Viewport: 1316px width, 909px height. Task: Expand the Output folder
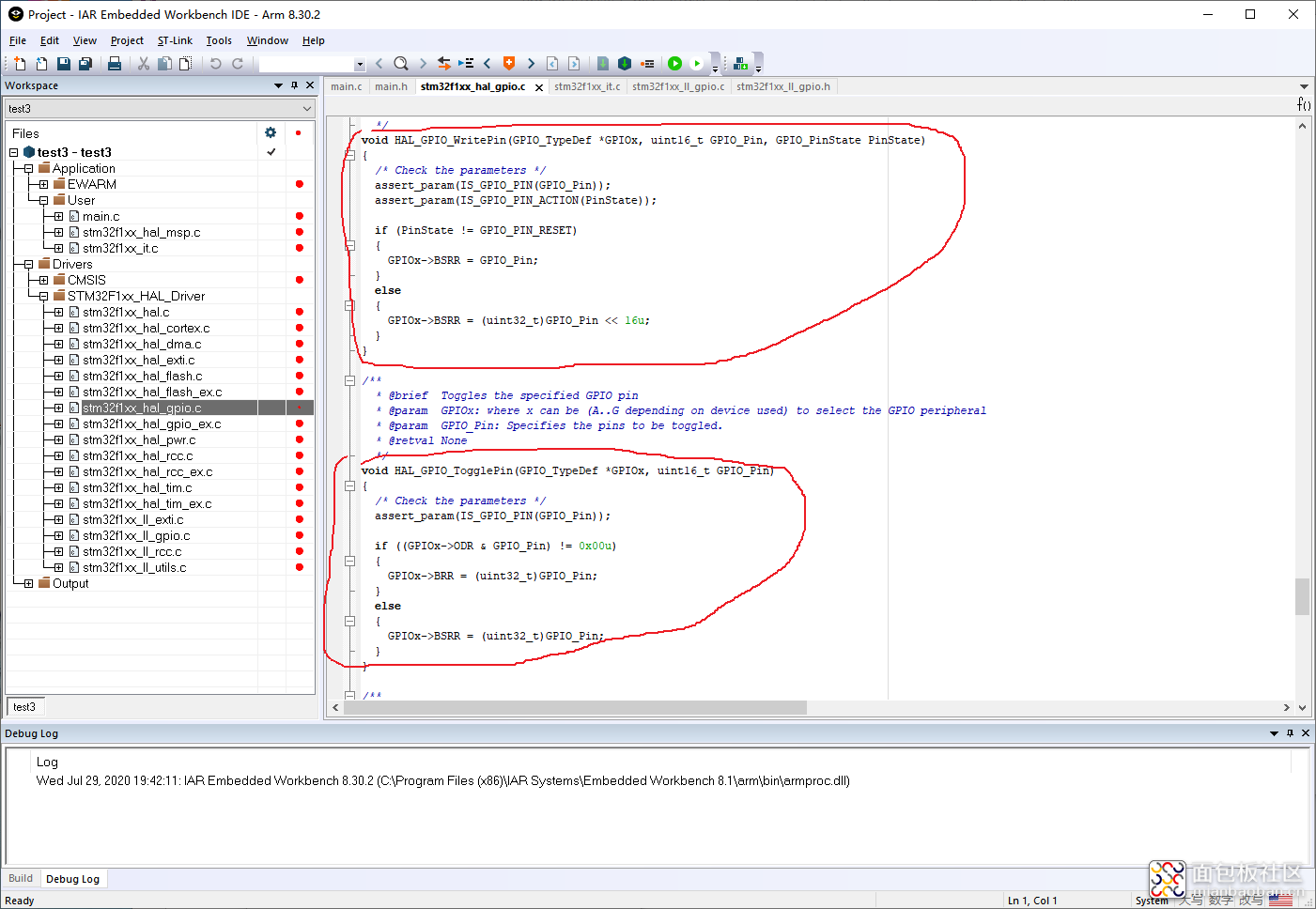pyautogui.click(x=28, y=584)
